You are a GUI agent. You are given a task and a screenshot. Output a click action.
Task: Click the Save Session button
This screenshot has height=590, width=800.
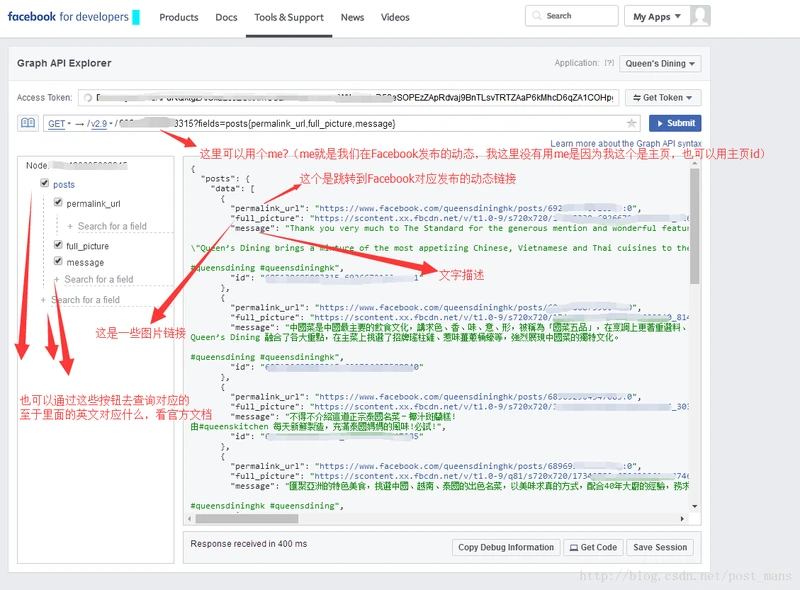click(660, 547)
